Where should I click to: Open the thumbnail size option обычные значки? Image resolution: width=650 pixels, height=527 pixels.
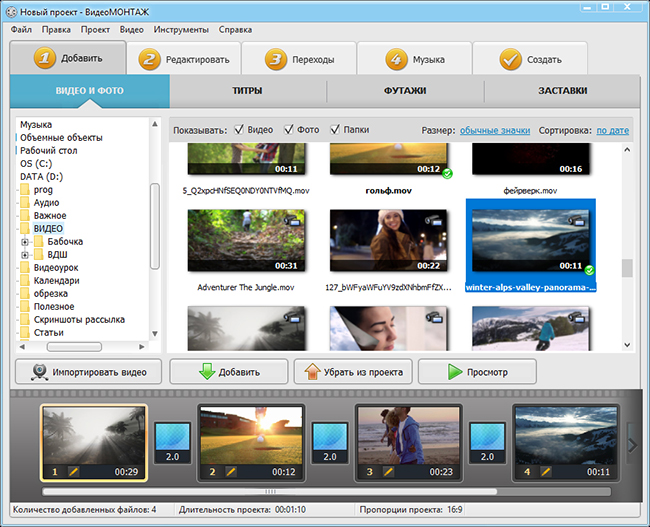(x=494, y=130)
